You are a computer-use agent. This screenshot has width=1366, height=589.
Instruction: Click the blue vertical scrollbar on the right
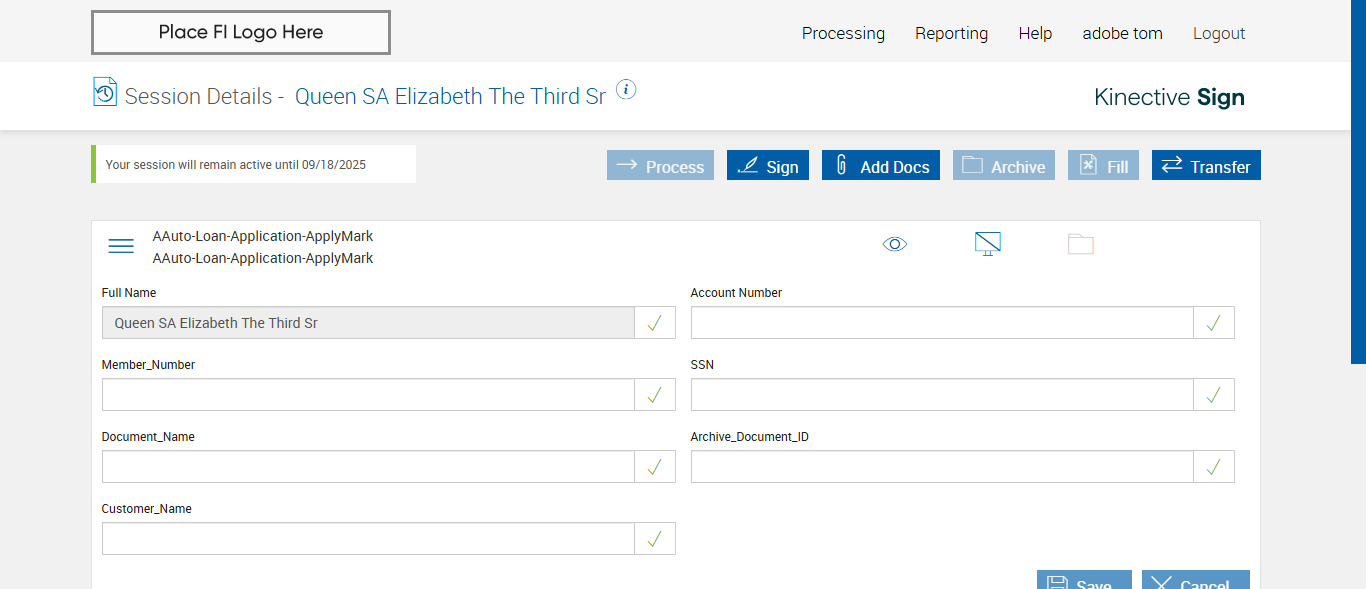pos(1358,180)
